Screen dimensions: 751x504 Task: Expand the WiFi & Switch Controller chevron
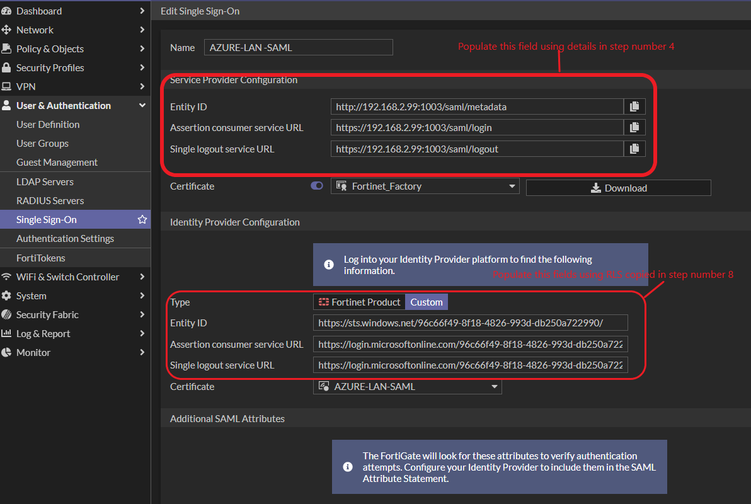pos(142,276)
